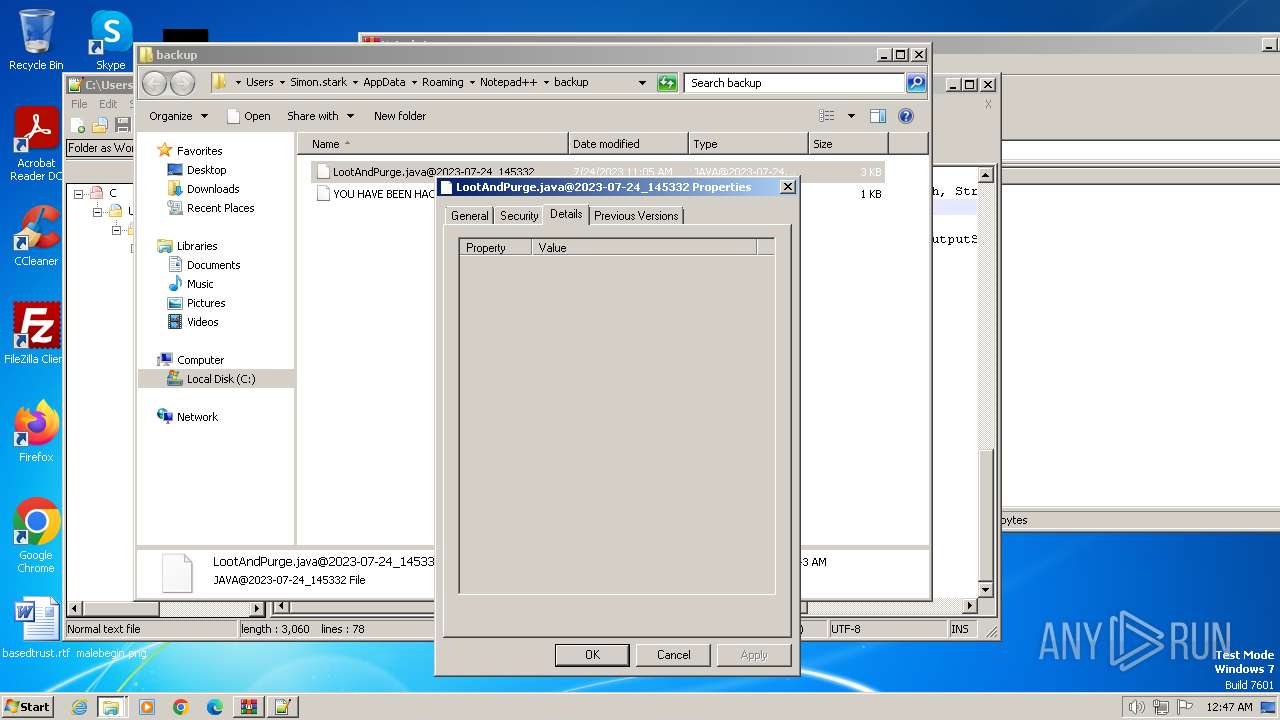Click the Start button
This screenshot has height=720, width=1280.
[28, 706]
